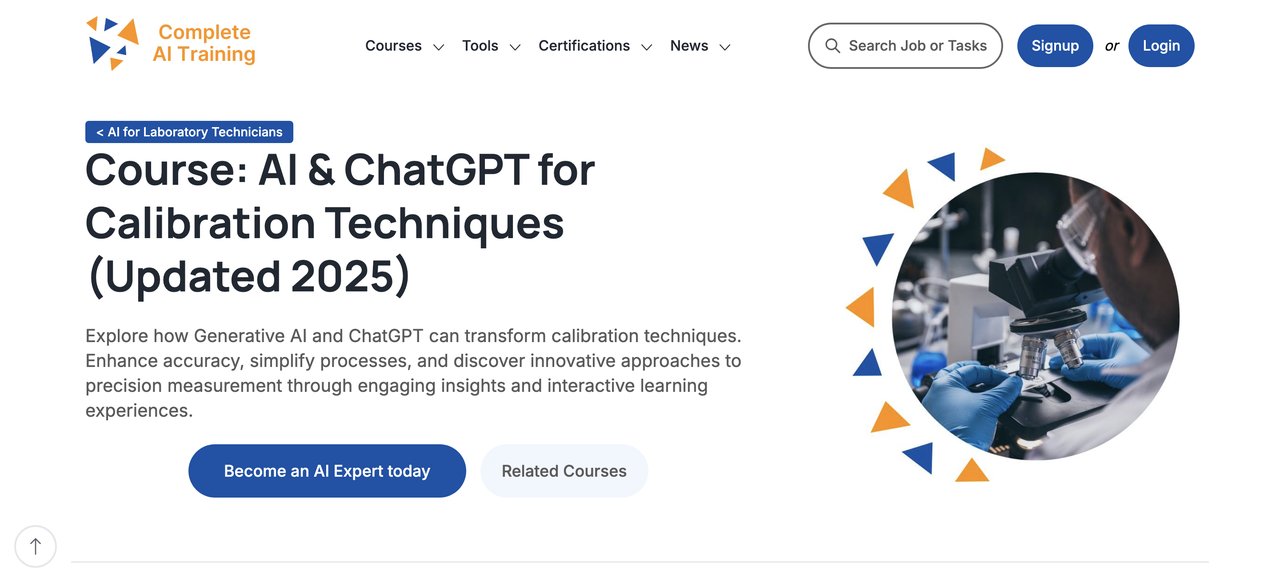The height and width of the screenshot is (582, 1280).
Task: Expand the Tools dropdown chevron
Action: click(x=515, y=47)
